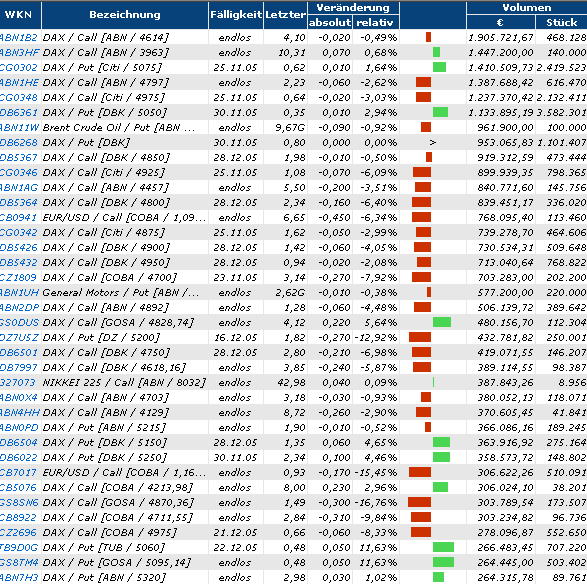
Task: Select volume value 1.447.200,00
Action: tap(501, 52)
